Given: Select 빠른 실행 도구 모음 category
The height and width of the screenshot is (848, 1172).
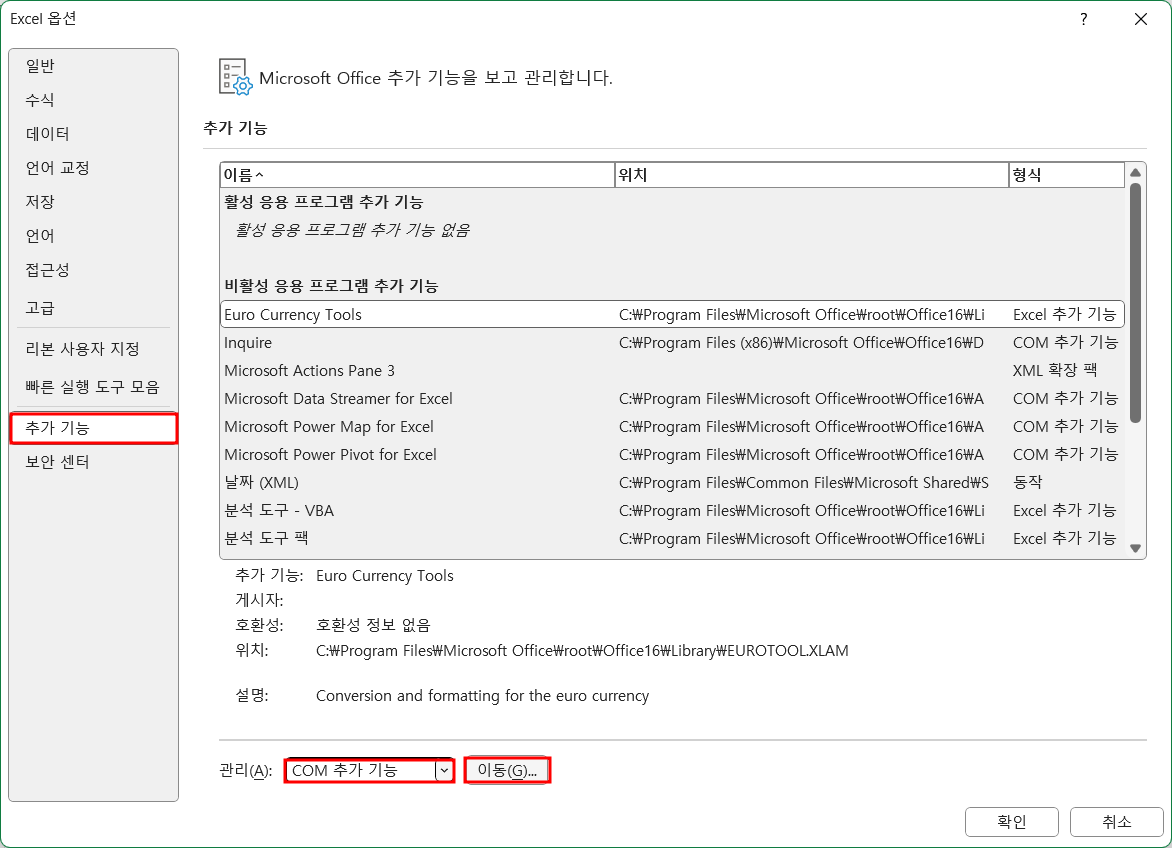Looking at the screenshot, I should pos(93,387).
